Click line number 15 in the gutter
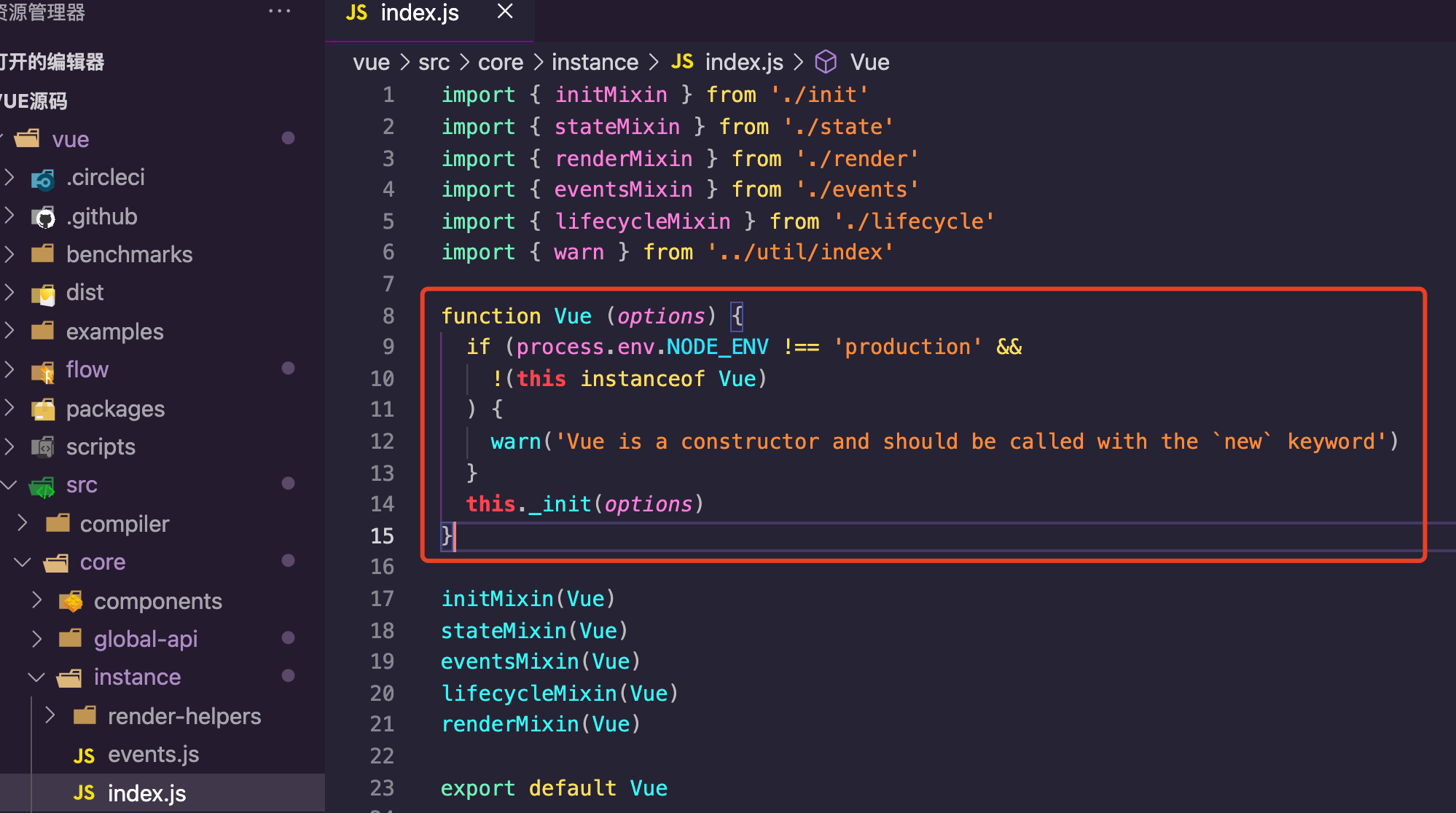Screen dimensions: 1456x813 [x=382, y=536]
